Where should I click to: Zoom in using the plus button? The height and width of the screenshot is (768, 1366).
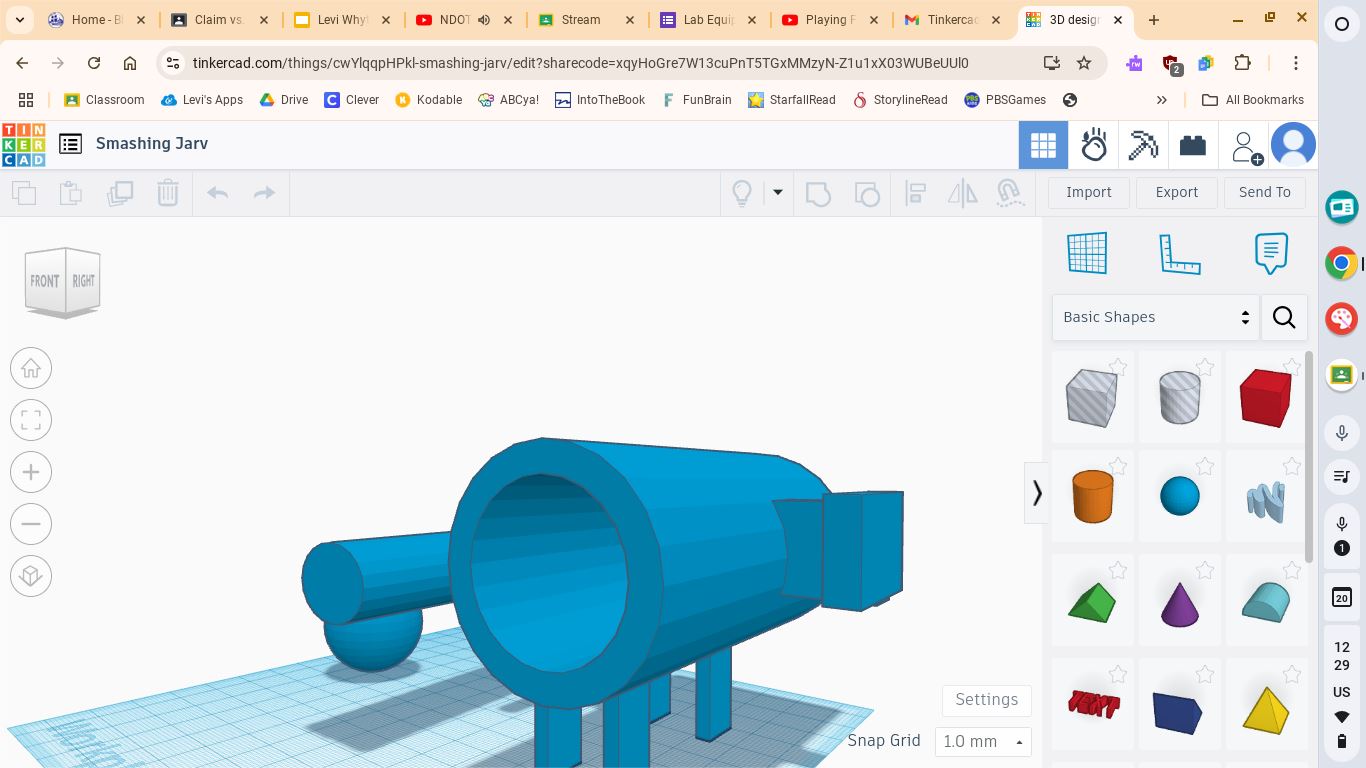[x=31, y=472]
